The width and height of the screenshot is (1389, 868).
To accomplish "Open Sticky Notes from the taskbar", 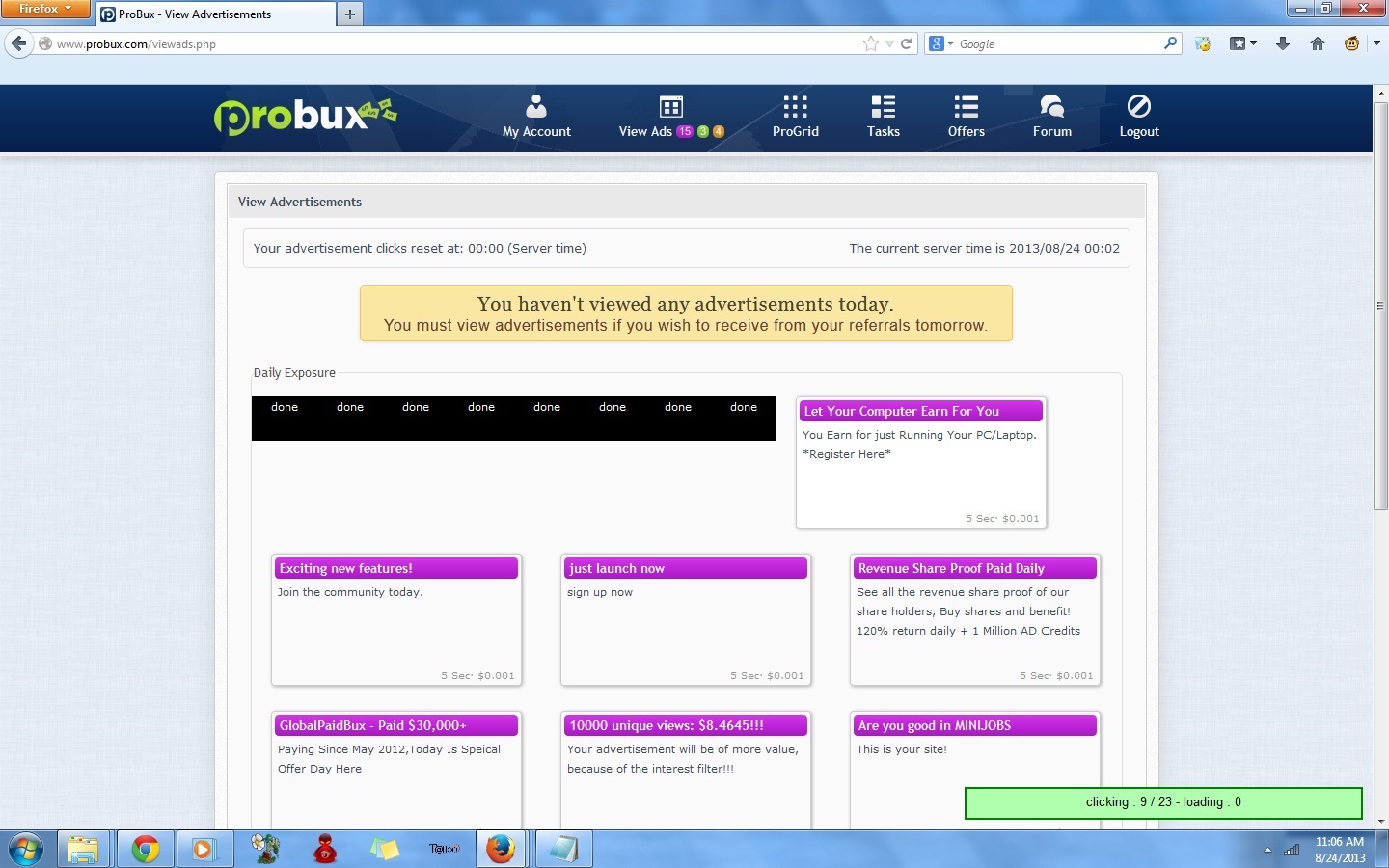I will pos(385,849).
